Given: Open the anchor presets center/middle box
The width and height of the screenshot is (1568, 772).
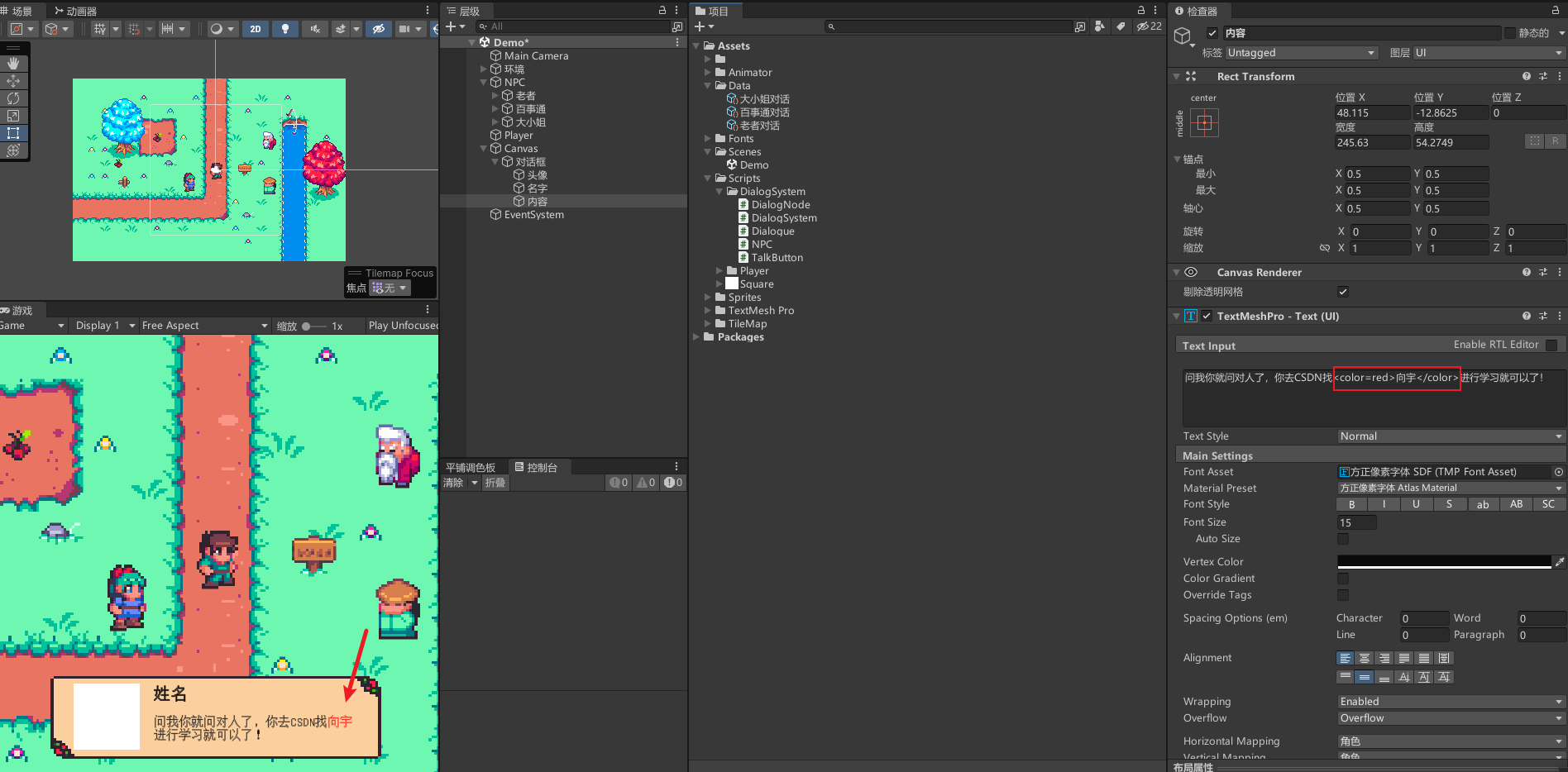Looking at the screenshot, I should (1204, 123).
